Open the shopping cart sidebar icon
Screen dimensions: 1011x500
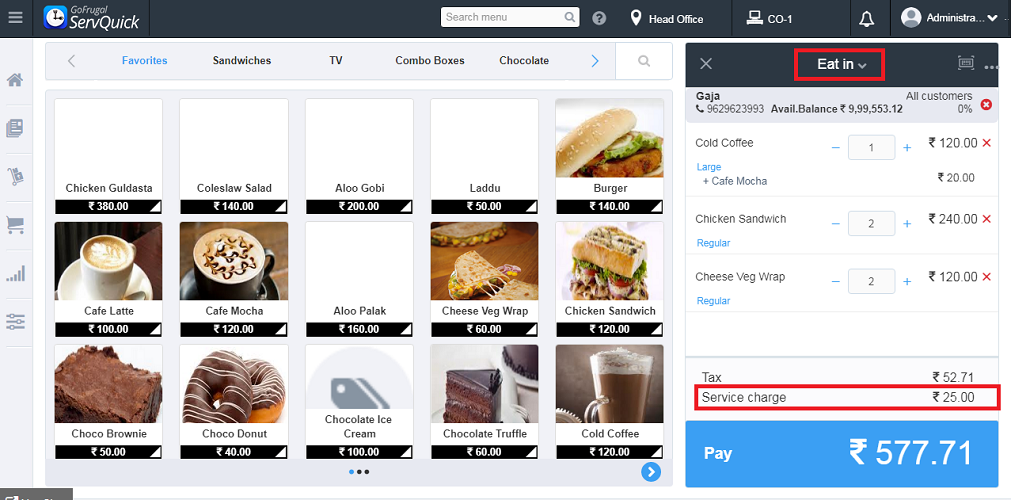pos(15,225)
